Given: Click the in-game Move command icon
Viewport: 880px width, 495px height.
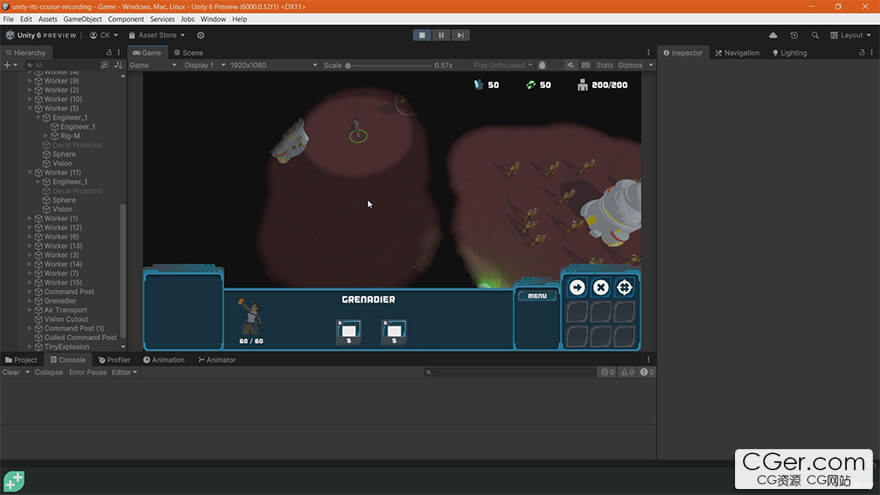Looking at the screenshot, I should coord(577,287).
